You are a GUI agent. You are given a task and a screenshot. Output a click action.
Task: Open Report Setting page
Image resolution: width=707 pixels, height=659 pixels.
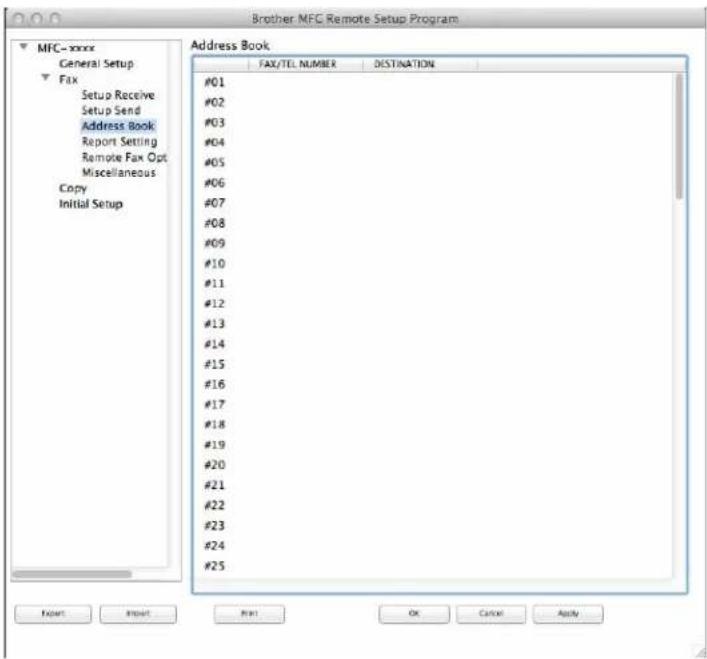click(119, 142)
